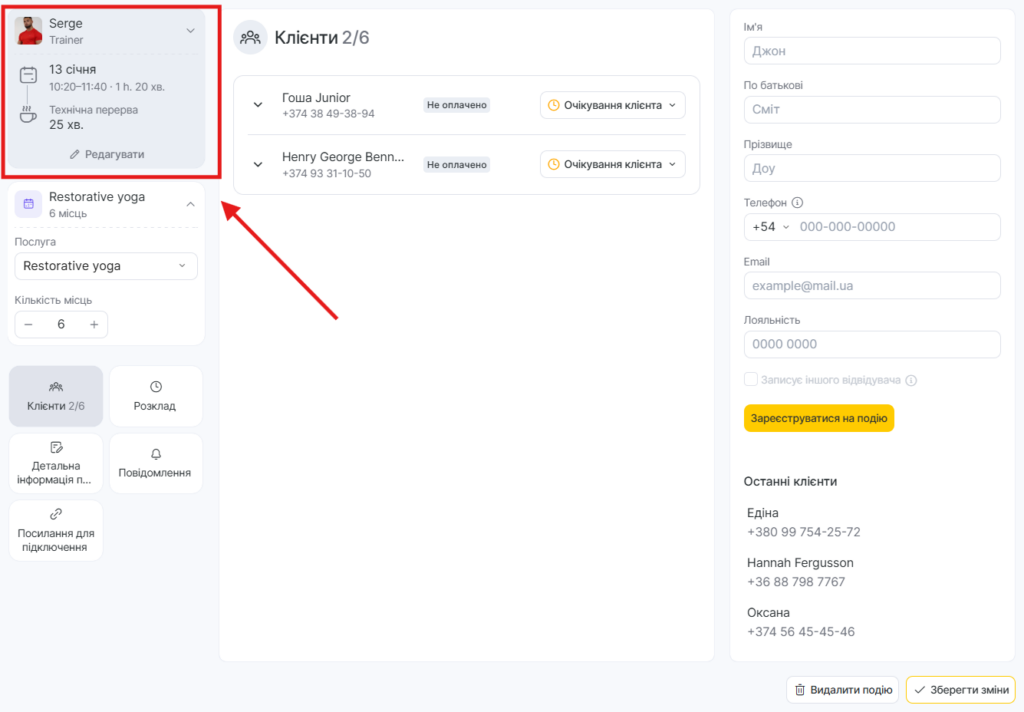1024x712 pixels.
Task: Click the plus button in Кількість місць
Action: point(94,325)
